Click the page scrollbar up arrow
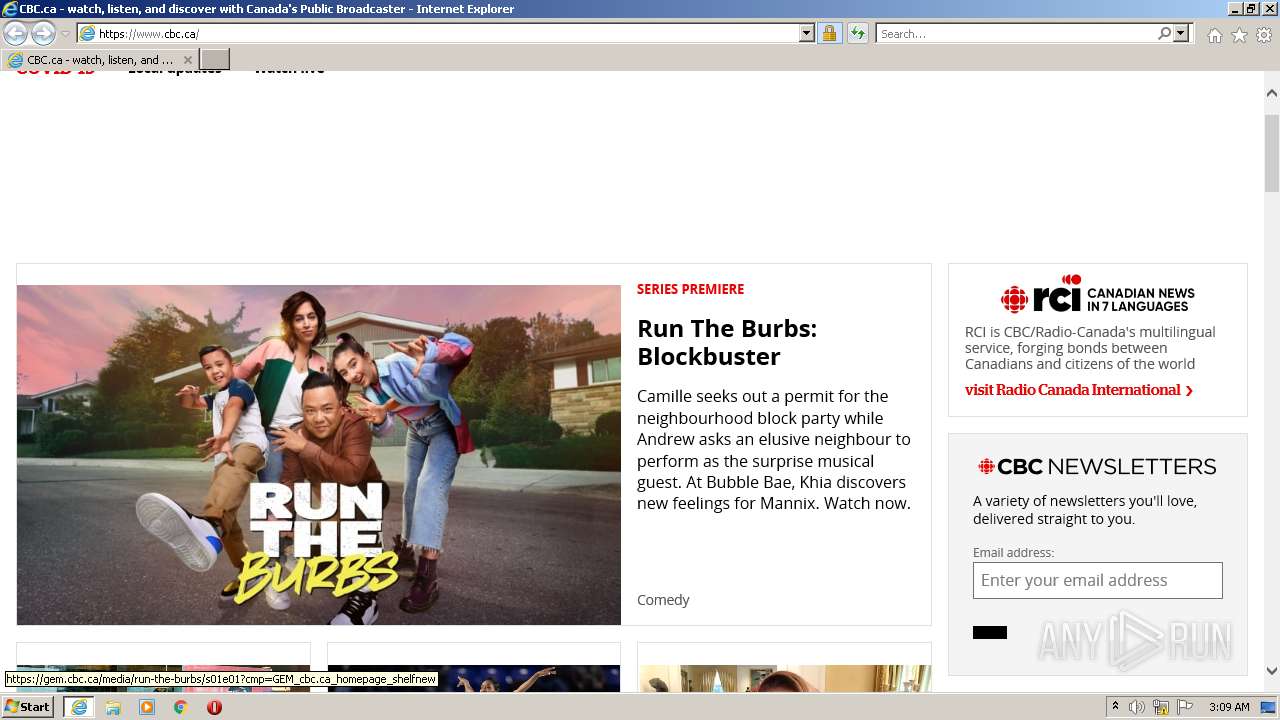1280x720 pixels. 1272,93
